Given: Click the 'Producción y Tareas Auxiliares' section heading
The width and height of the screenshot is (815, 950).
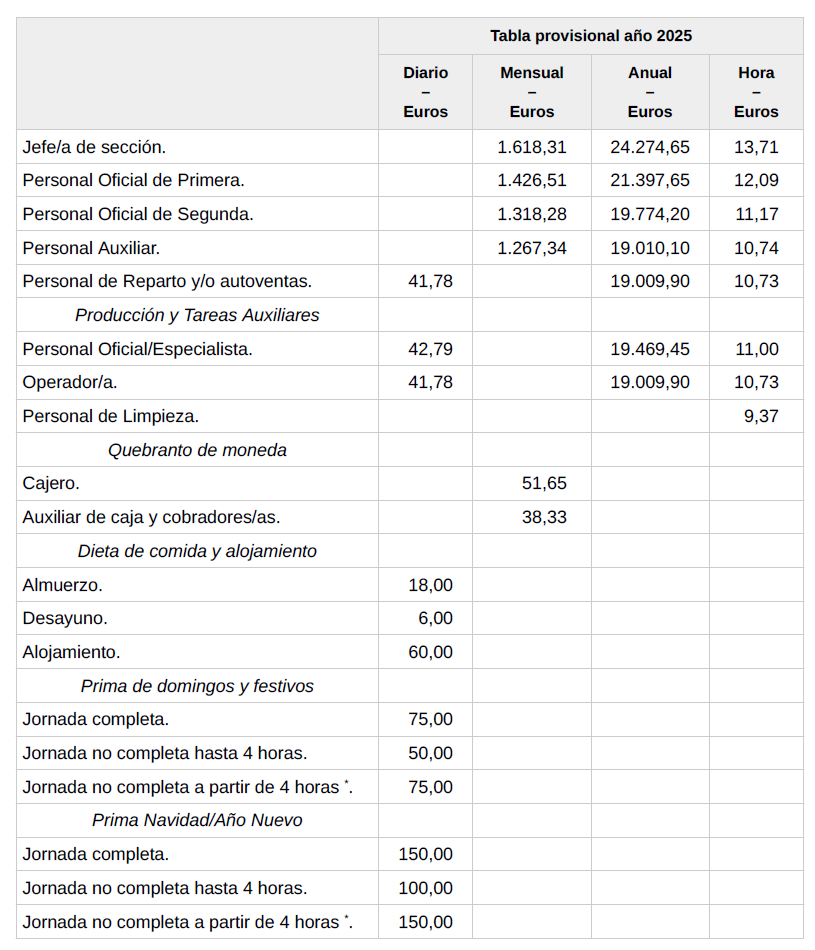Looking at the screenshot, I should point(197,315).
